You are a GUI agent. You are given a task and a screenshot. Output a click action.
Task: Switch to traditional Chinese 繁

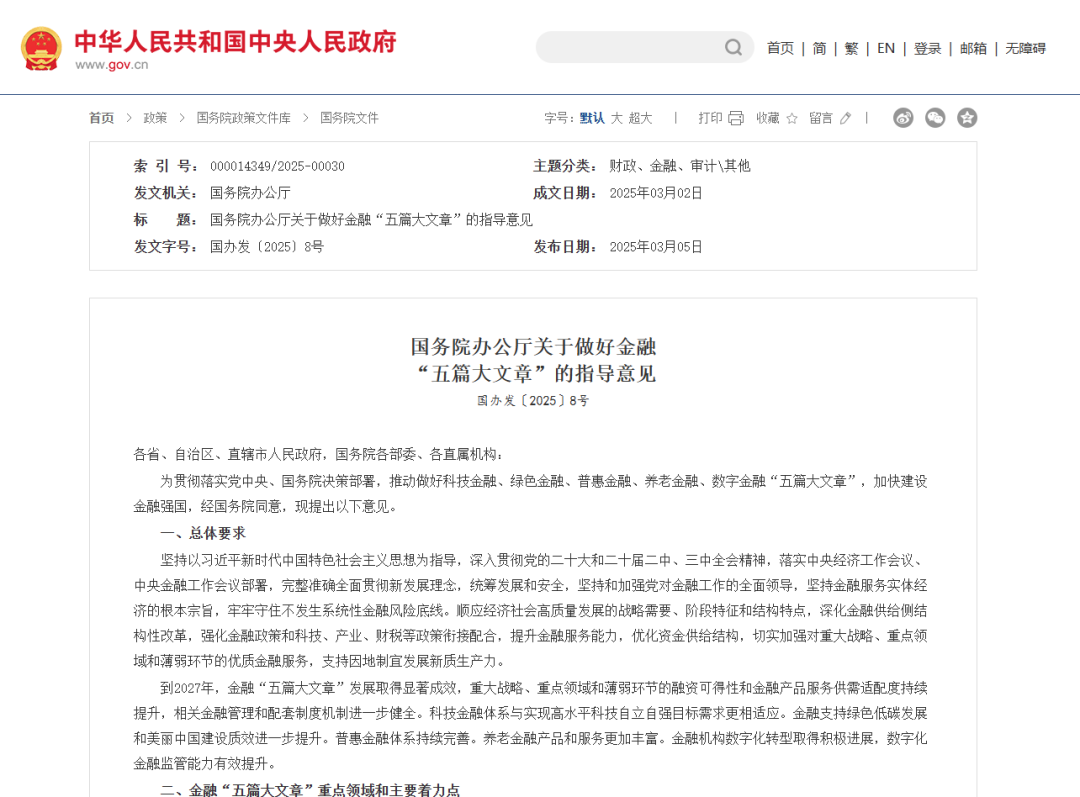coord(851,48)
